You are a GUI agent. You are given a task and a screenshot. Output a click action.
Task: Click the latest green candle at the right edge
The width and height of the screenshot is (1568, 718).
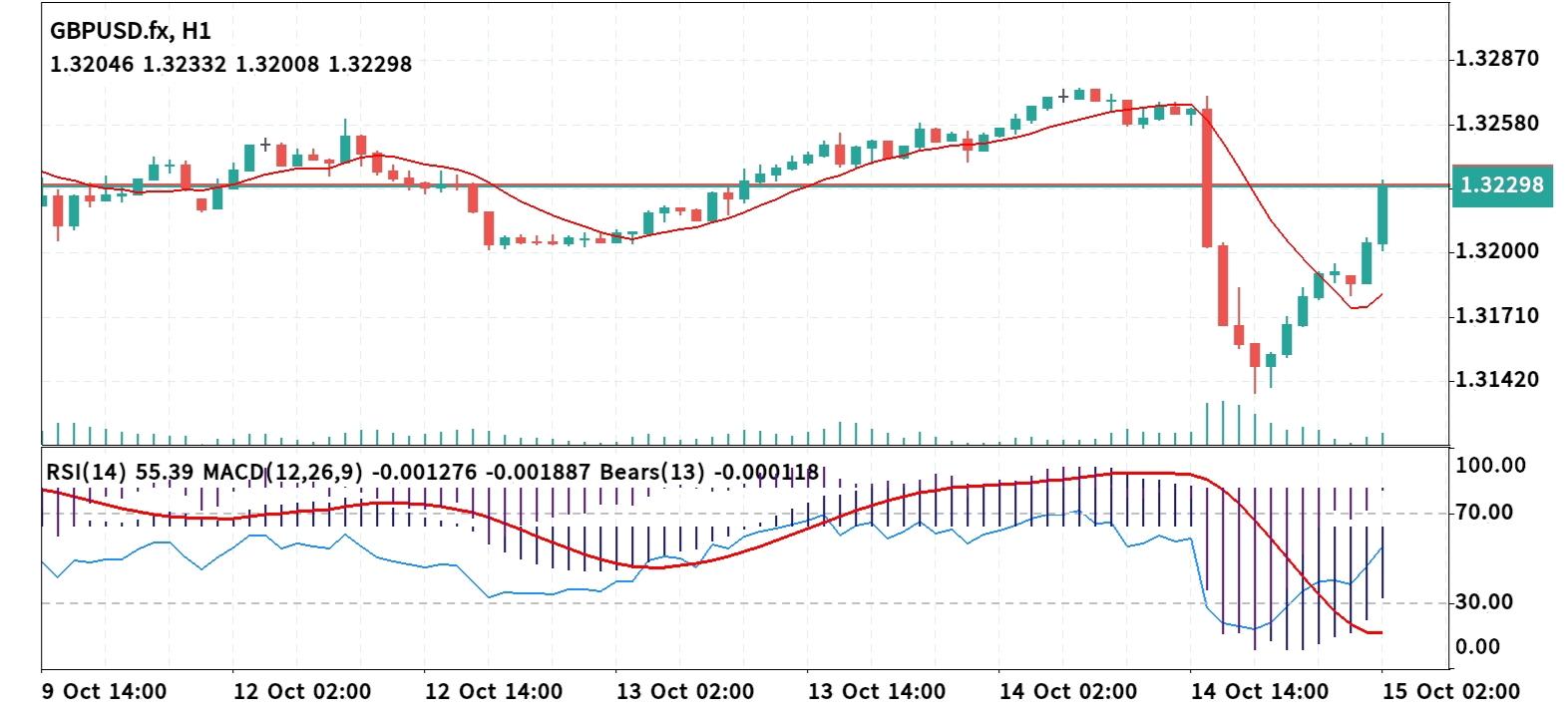1382,213
